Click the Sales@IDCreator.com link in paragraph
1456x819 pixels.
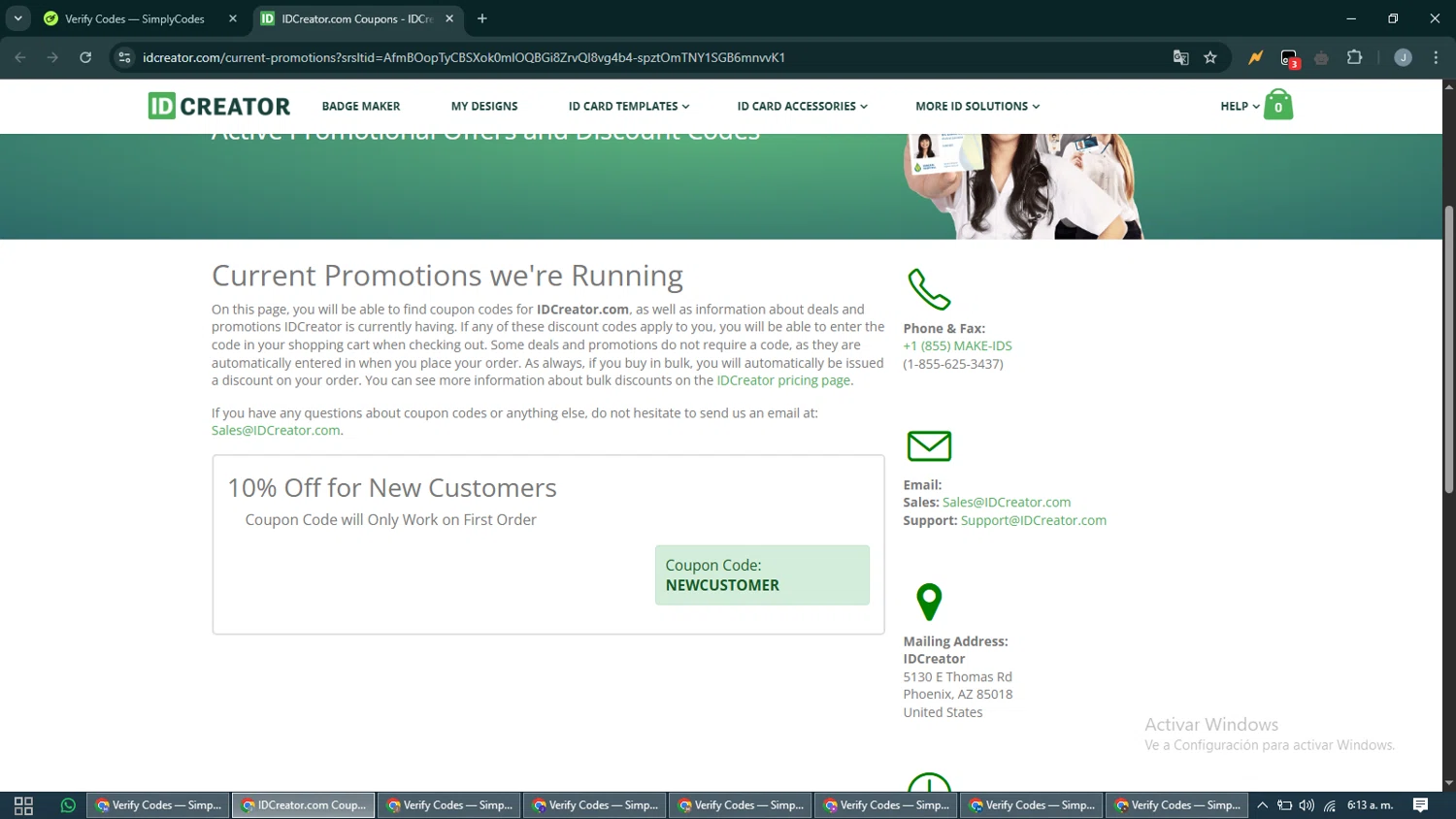point(276,430)
